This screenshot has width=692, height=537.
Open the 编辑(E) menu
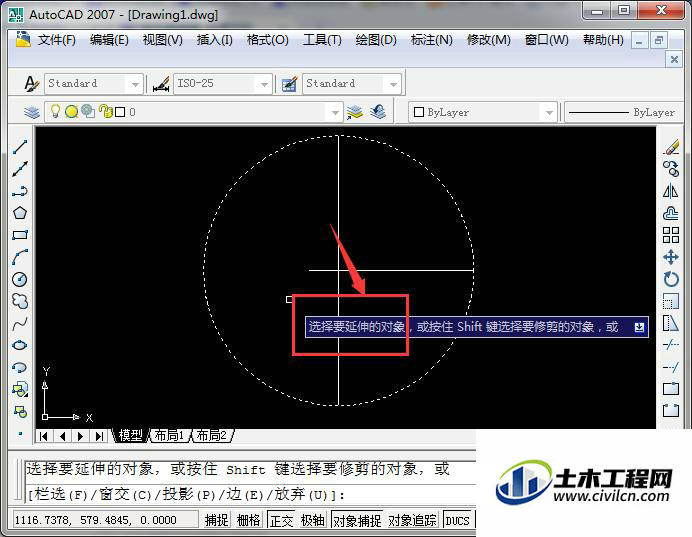(109, 40)
